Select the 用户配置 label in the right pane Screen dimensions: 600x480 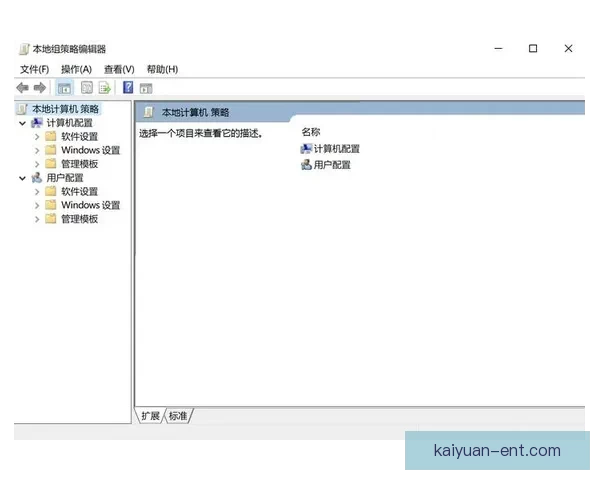pos(332,165)
